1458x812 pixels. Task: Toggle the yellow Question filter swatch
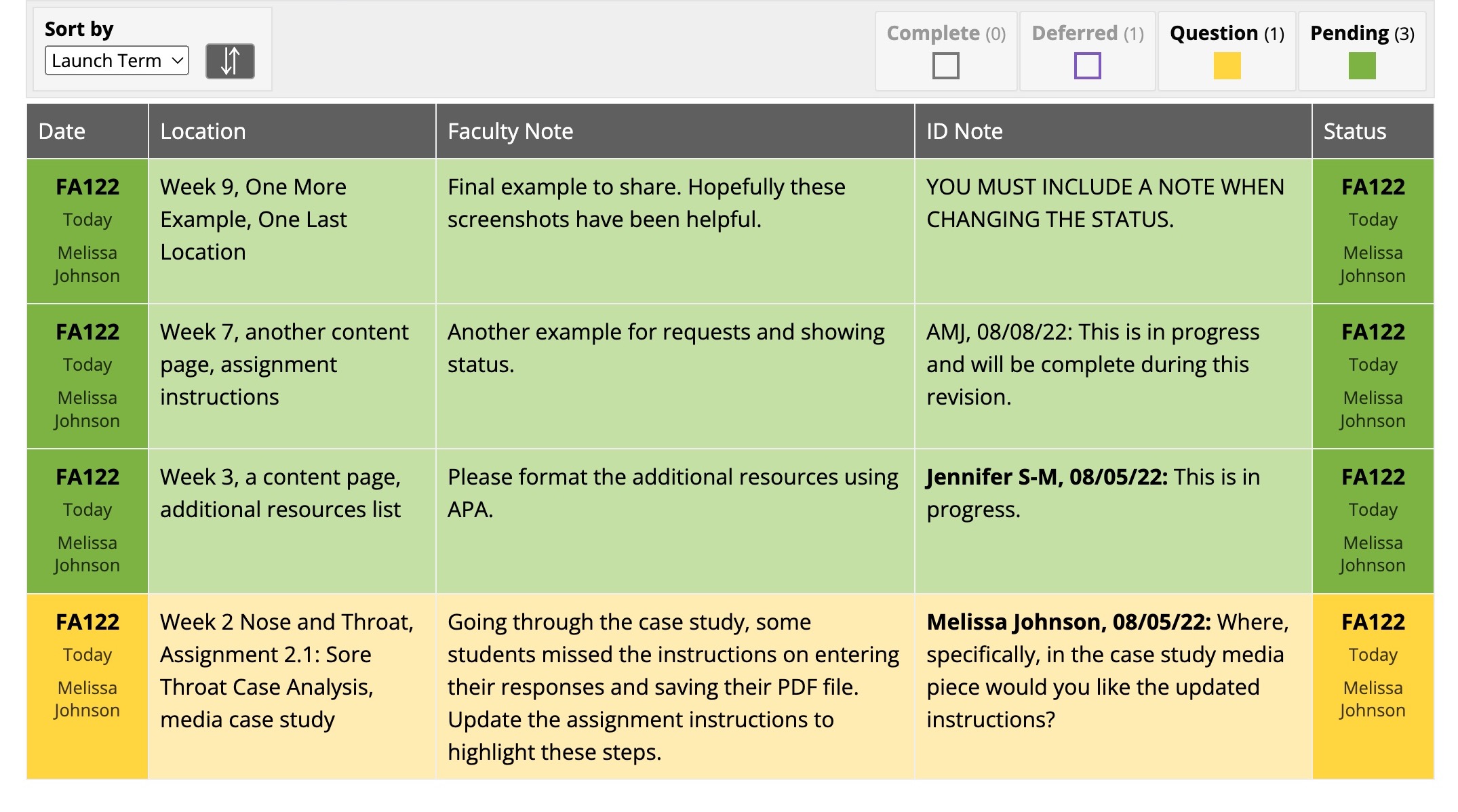point(1227,66)
